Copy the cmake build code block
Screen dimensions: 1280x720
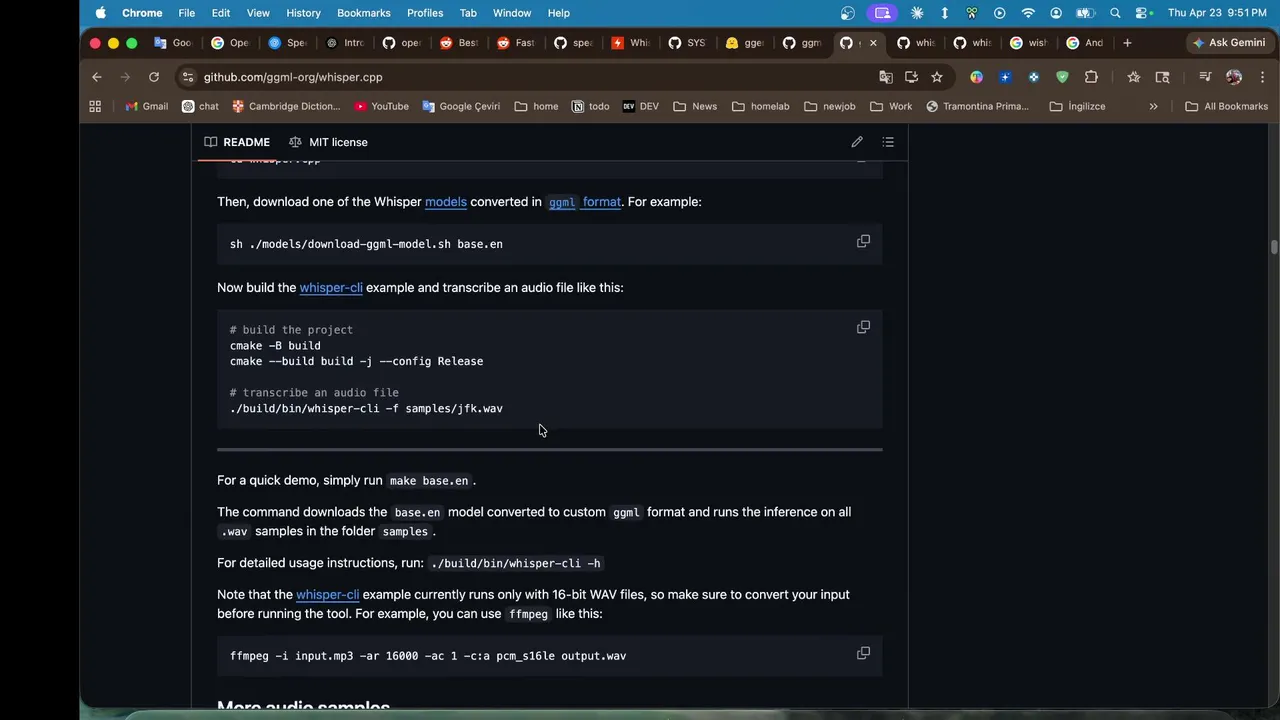click(863, 327)
